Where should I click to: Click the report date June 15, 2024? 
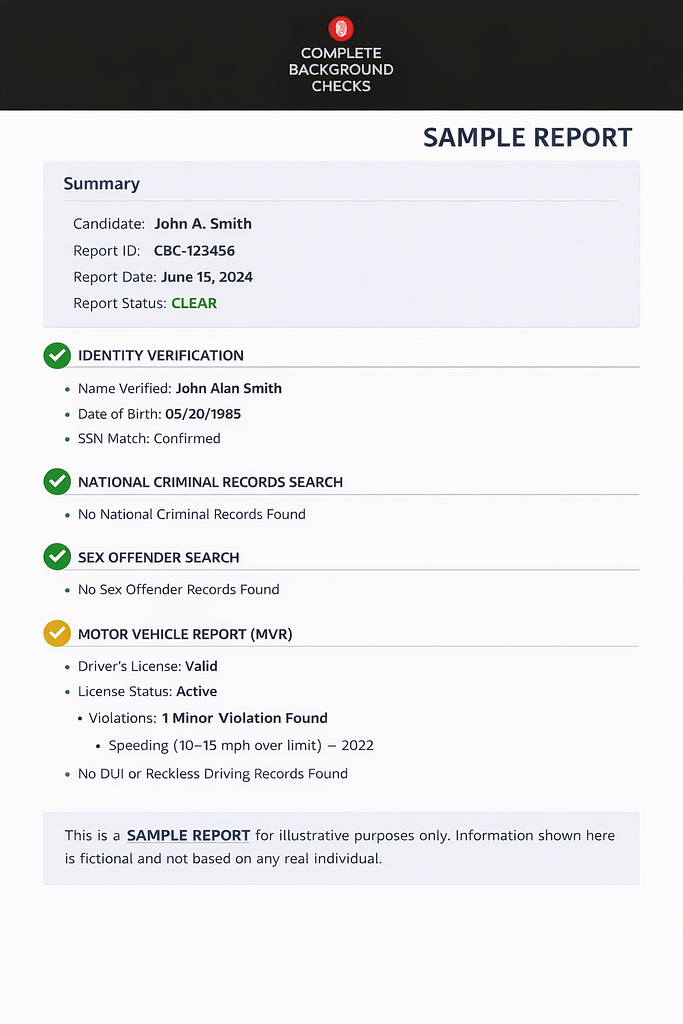coord(207,277)
